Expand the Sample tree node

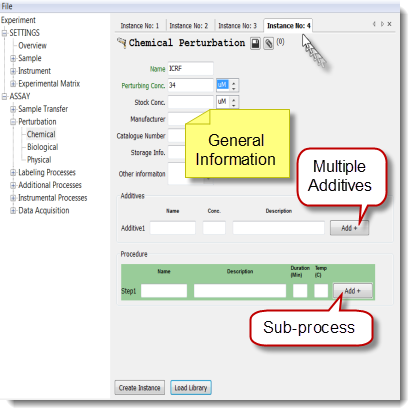(x=13, y=58)
